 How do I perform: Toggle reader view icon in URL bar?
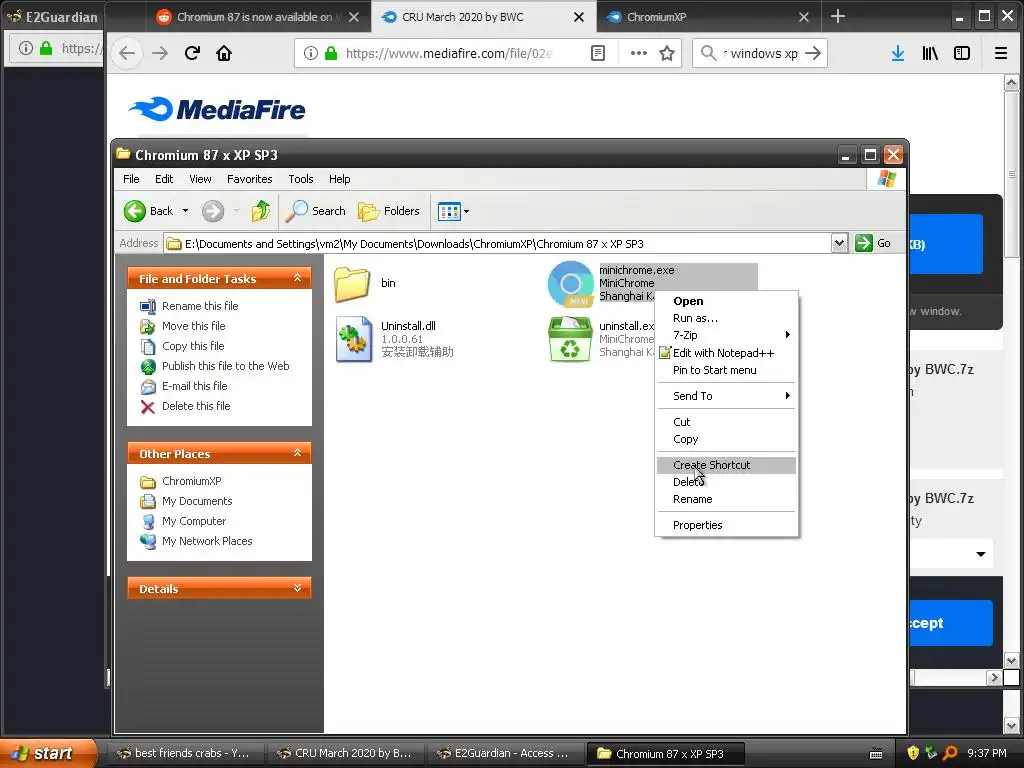(x=598, y=54)
